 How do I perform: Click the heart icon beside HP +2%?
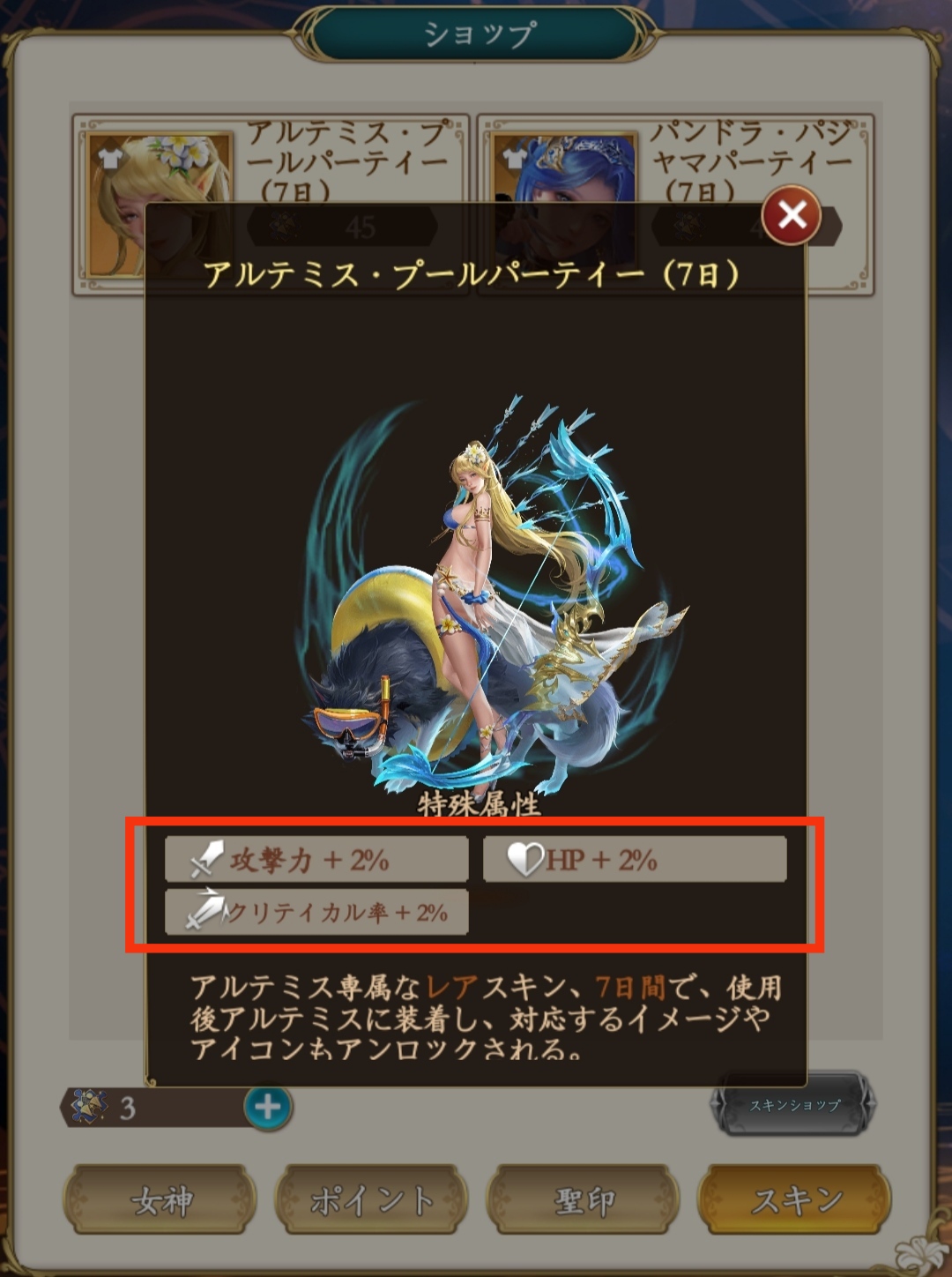tap(524, 860)
